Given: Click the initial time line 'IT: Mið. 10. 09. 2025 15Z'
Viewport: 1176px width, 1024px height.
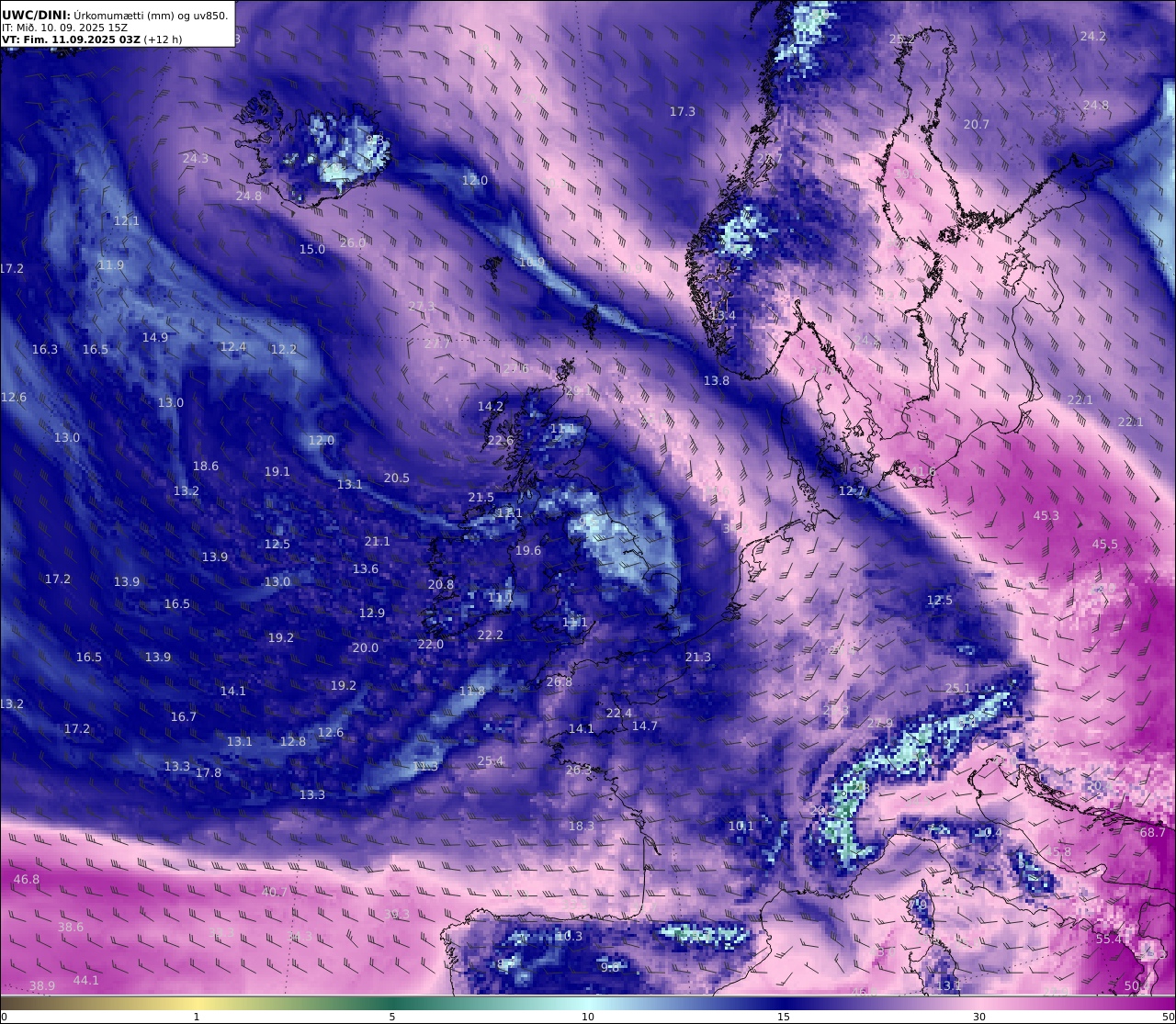Looking at the screenshot, I should (64, 28).
